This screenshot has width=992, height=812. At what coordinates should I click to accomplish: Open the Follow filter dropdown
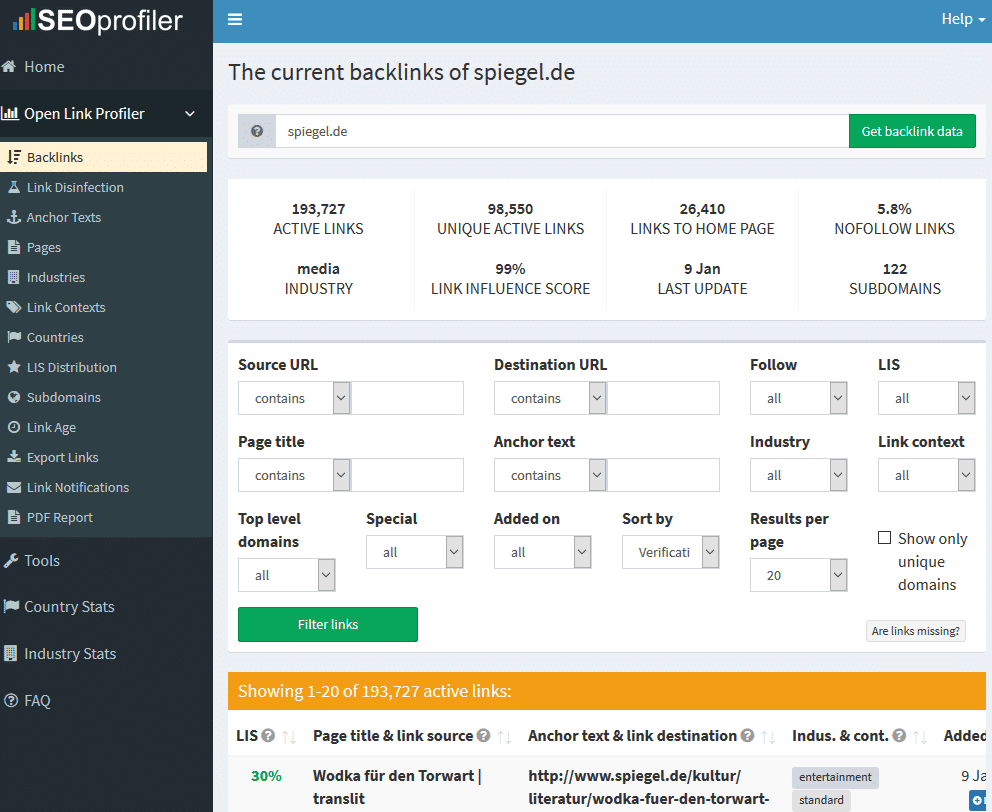tap(798, 398)
